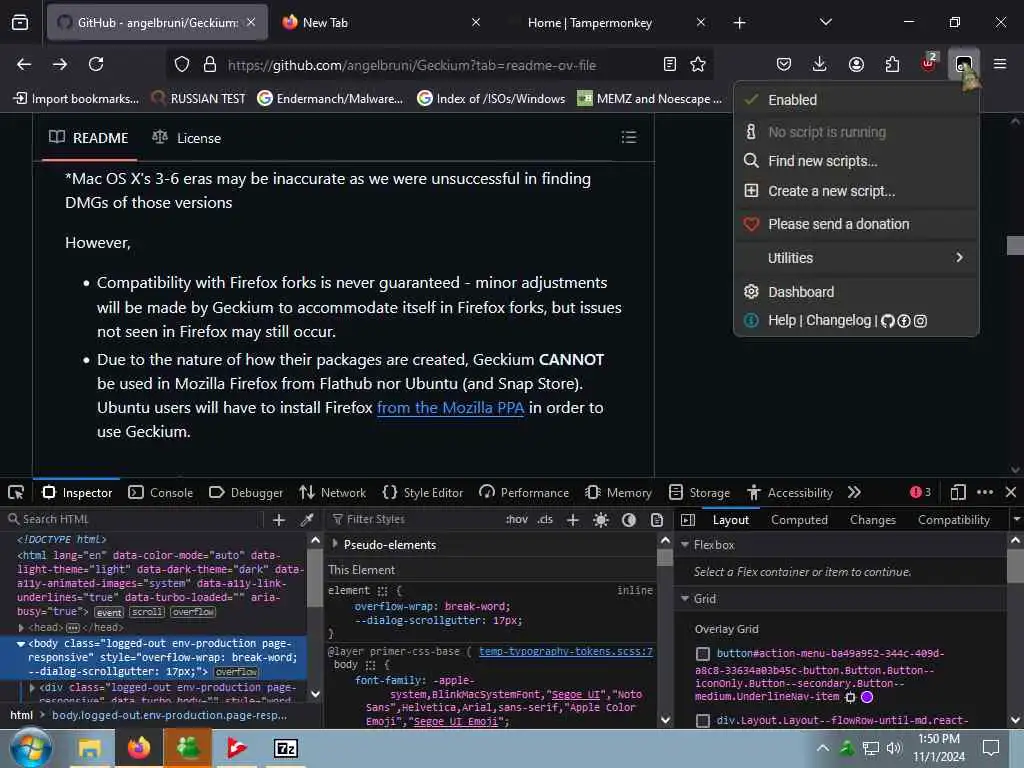
Task: Click Search HTML input field
Action: pyautogui.click(x=135, y=519)
